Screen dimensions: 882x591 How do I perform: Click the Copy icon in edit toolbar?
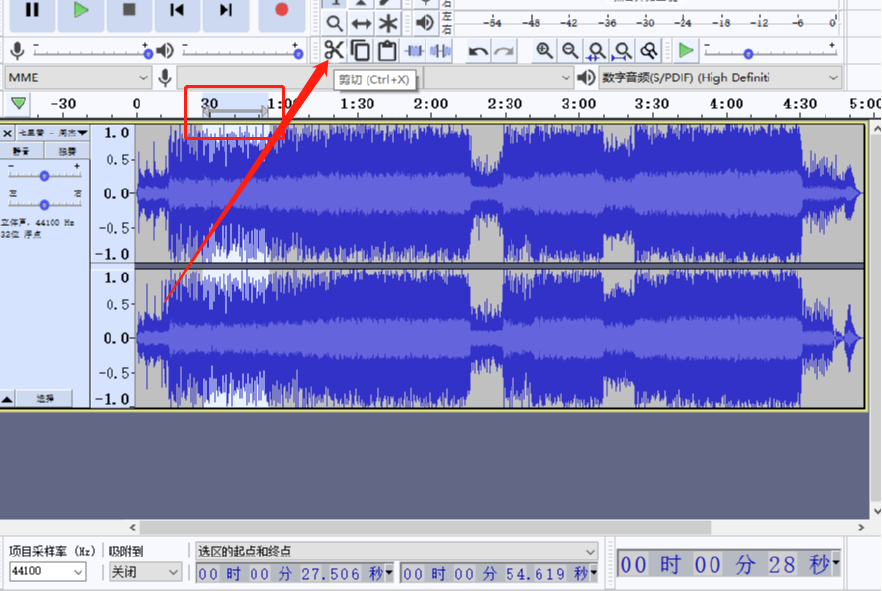pyautogui.click(x=360, y=50)
